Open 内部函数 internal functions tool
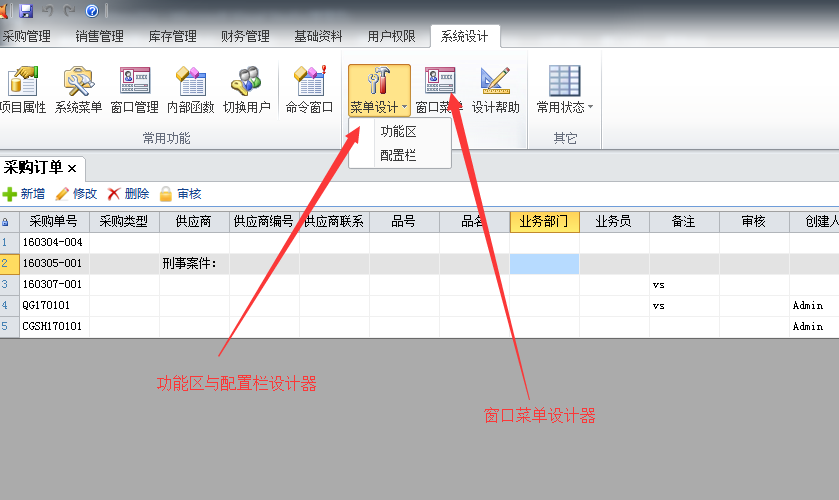The height and width of the screenshot is (500, 839). pyautogui.click(x=190, y=90)
